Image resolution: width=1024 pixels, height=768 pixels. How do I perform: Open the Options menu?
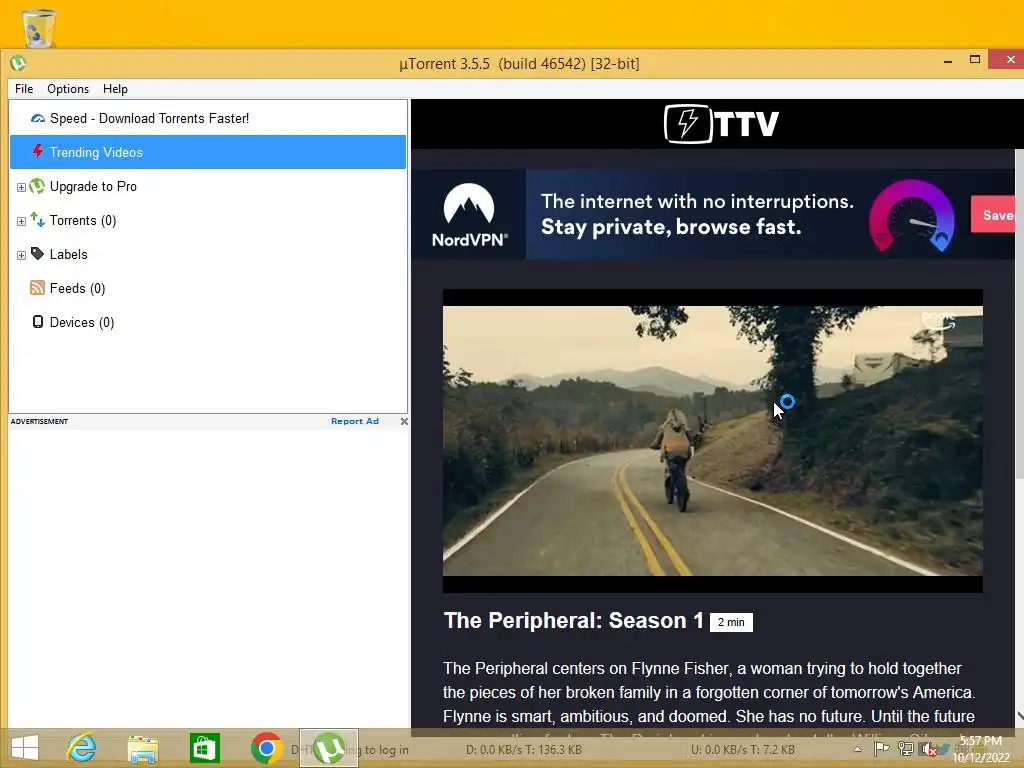[68, 89]
